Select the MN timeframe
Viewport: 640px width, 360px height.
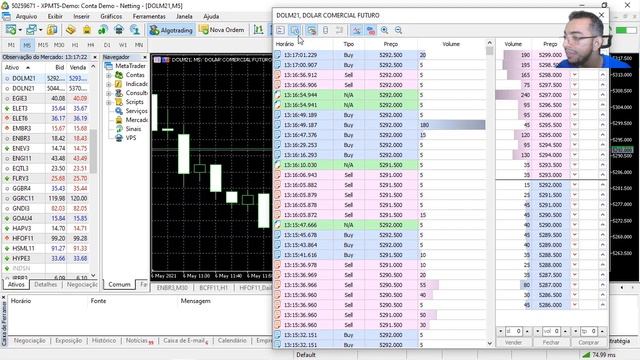click(139, 45)
